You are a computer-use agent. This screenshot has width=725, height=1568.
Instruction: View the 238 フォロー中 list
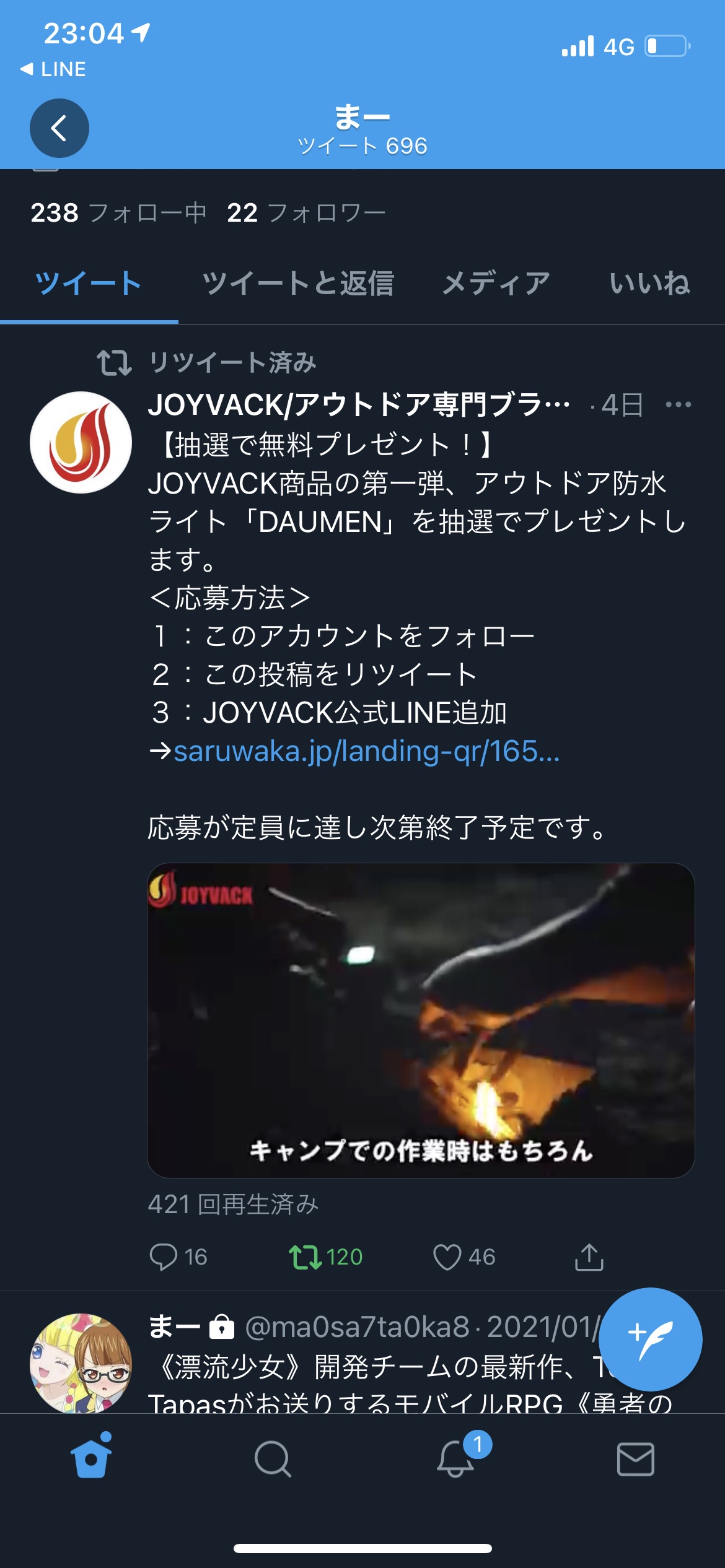[x=118, y=213]
